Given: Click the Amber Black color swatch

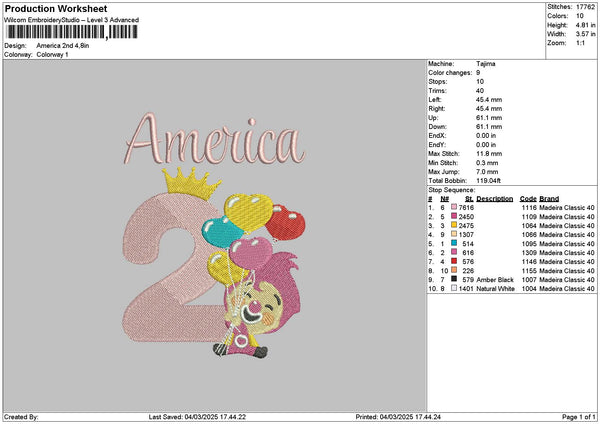Looking at the screenshot, I should [454, 279].
